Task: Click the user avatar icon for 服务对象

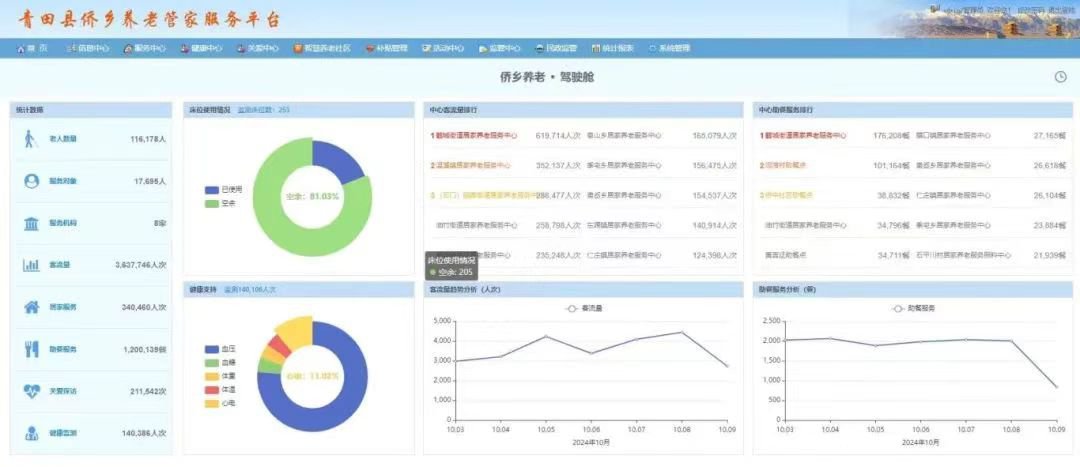Action: [x=31, y=181]
